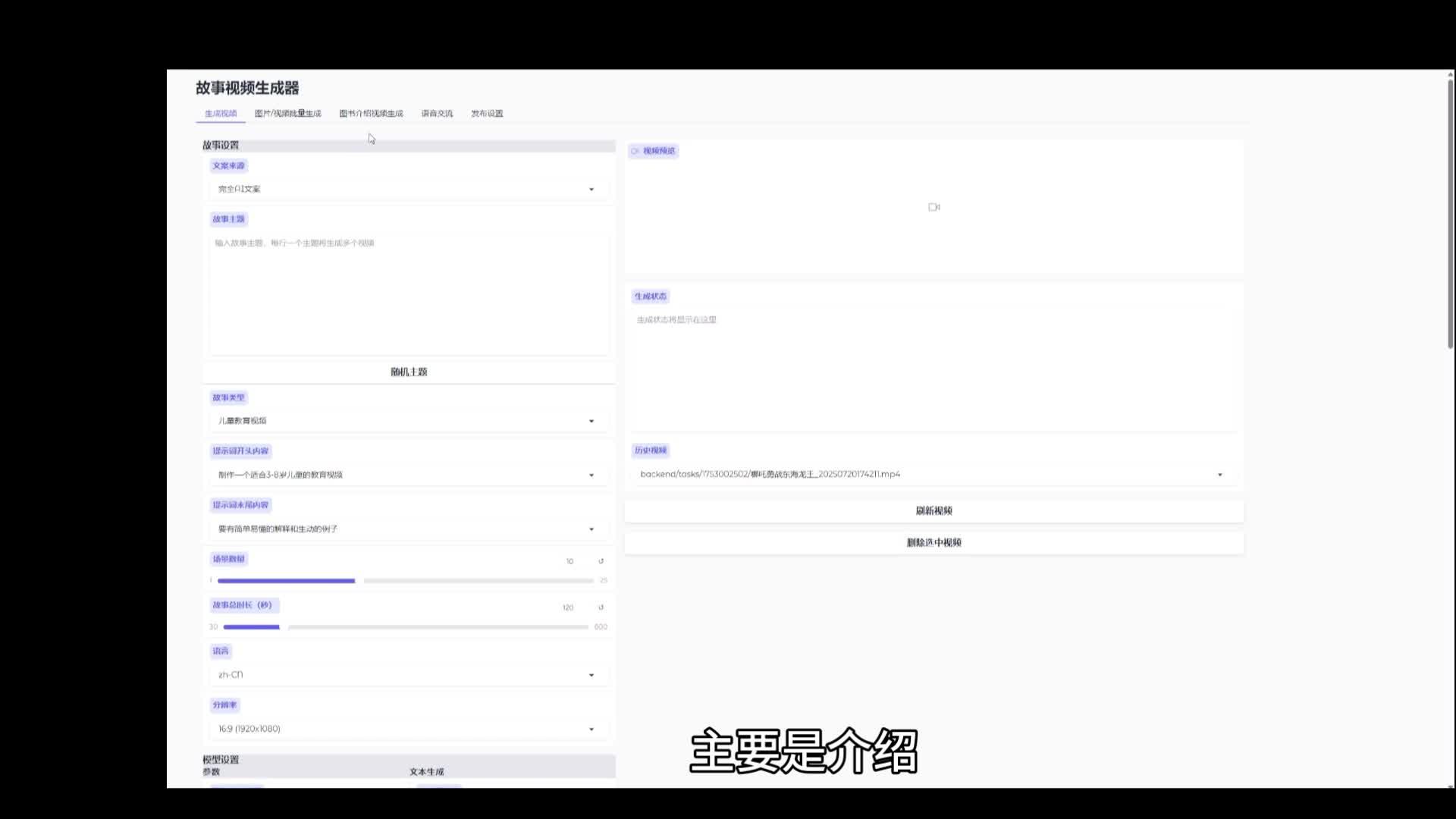Click the 刷新视频 button
This screenshot has height=819, width=1456.
pos(934,511)
